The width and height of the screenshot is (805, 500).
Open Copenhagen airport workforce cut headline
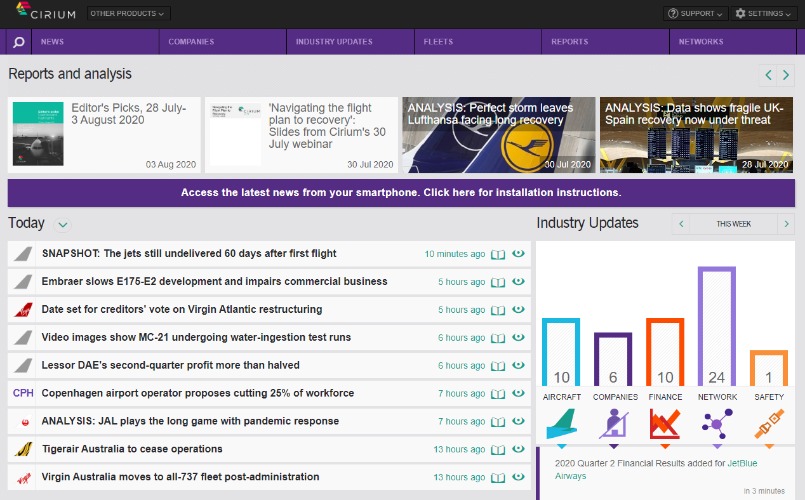[198, 393]
